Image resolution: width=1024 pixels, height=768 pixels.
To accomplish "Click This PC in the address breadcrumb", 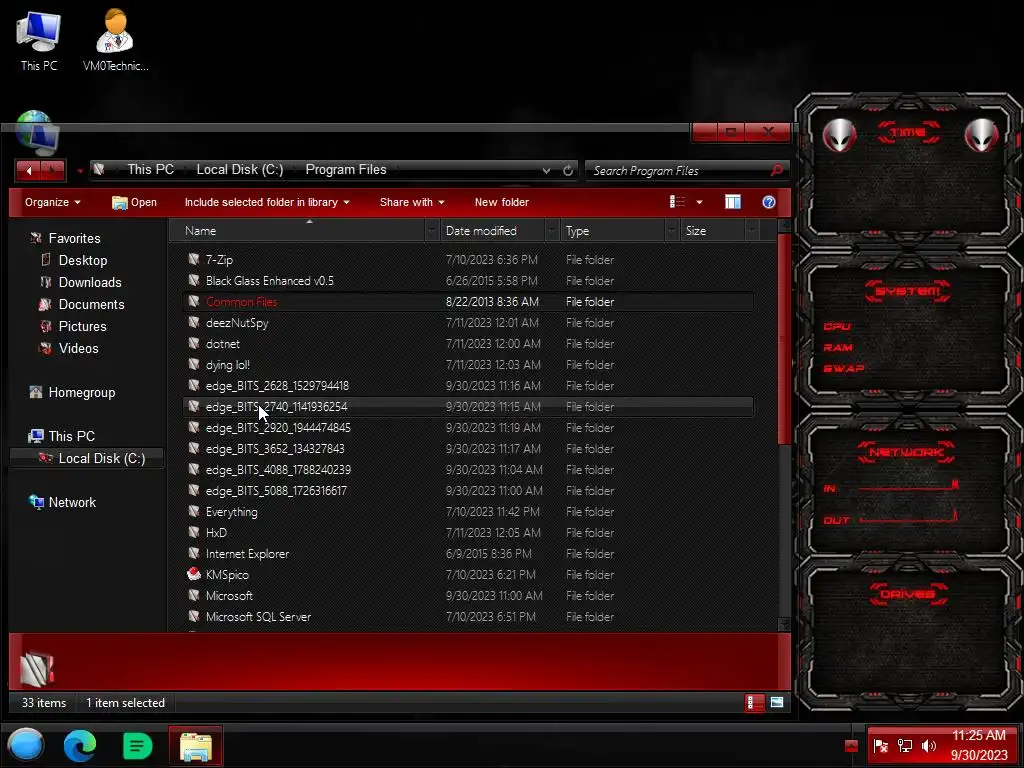I will 150,170.
